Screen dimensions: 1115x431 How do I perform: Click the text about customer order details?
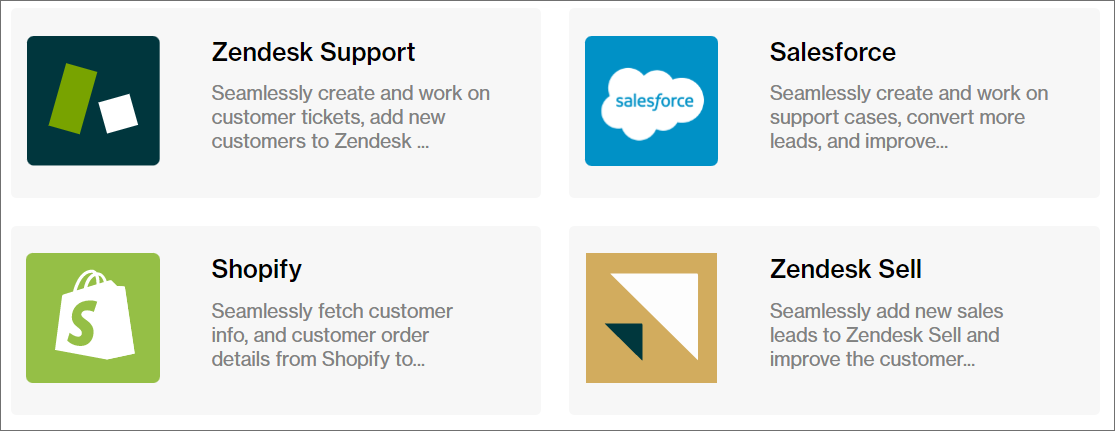[332, 335]
